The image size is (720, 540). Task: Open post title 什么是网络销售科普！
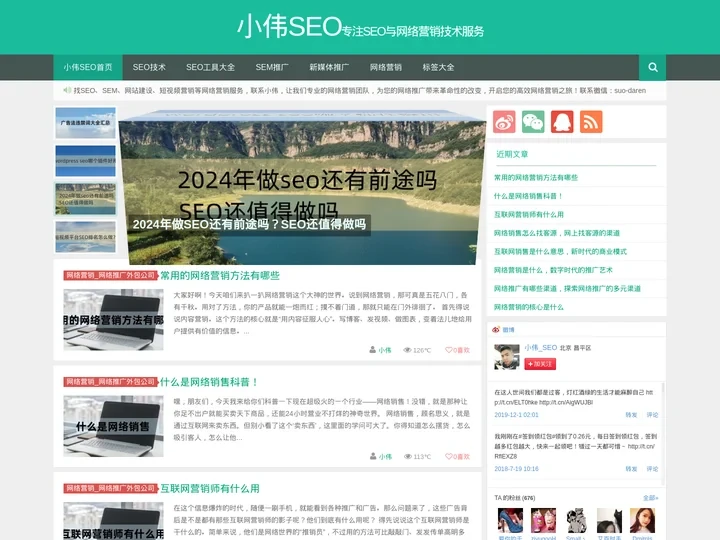coord(209,382)
